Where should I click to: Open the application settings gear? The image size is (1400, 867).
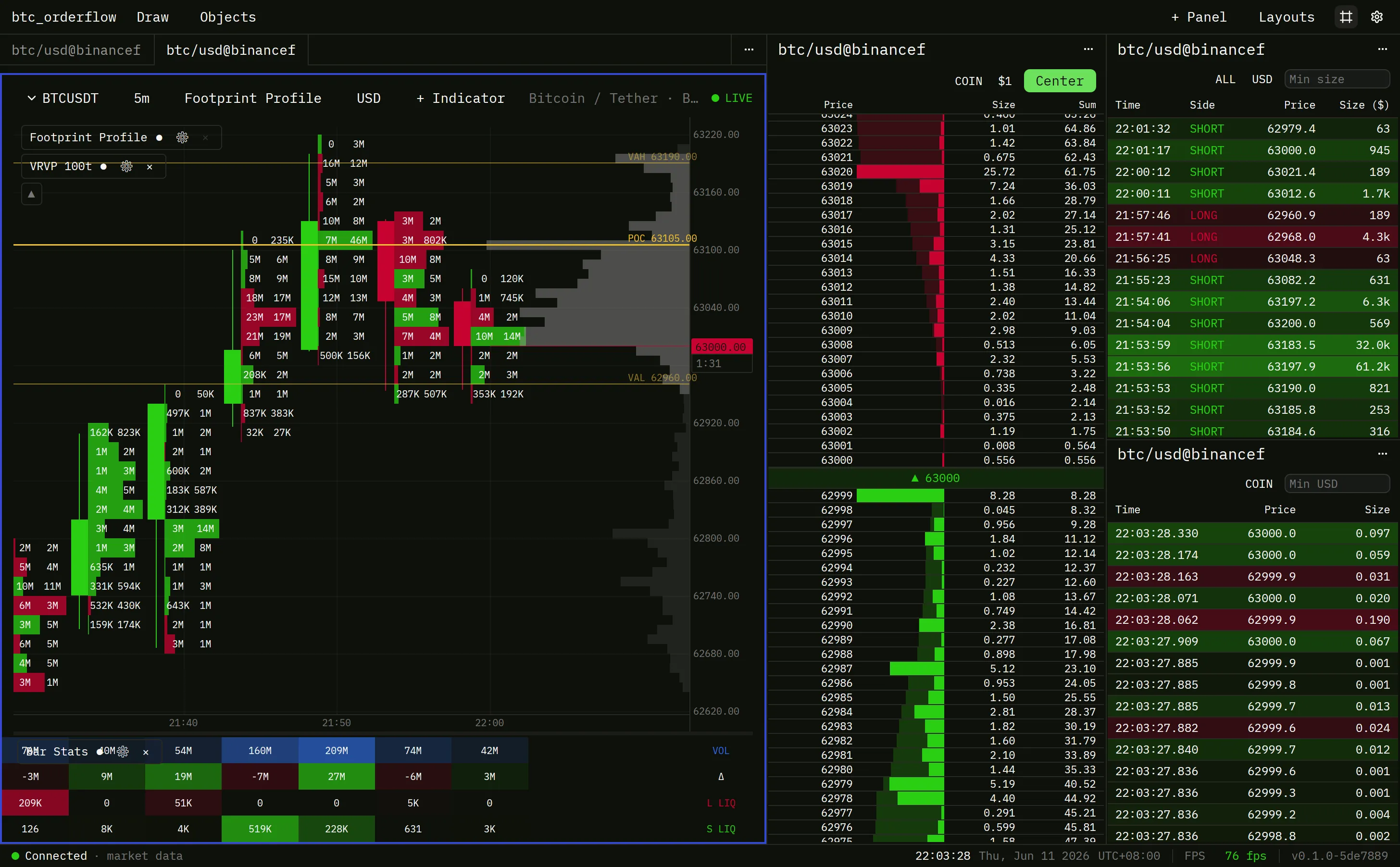[1376, 17]
